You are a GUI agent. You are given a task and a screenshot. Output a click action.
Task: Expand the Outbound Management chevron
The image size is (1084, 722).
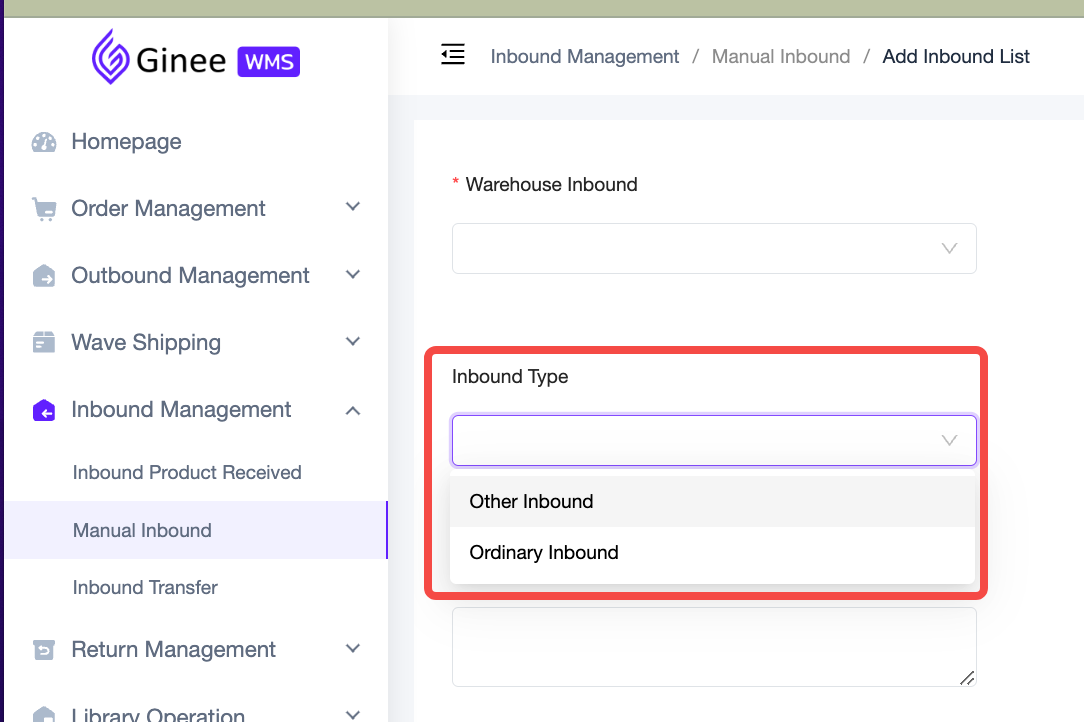coord(352,274)
